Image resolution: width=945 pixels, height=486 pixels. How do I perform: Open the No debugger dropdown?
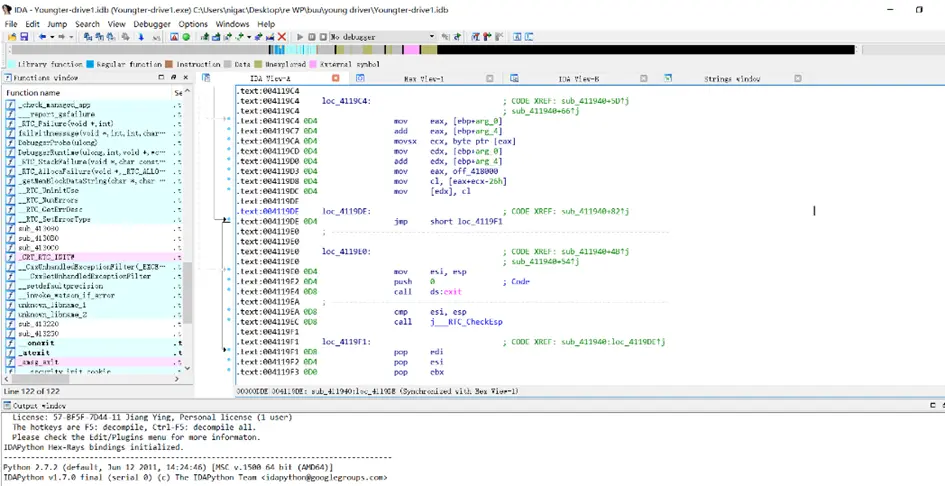point(432,37)
